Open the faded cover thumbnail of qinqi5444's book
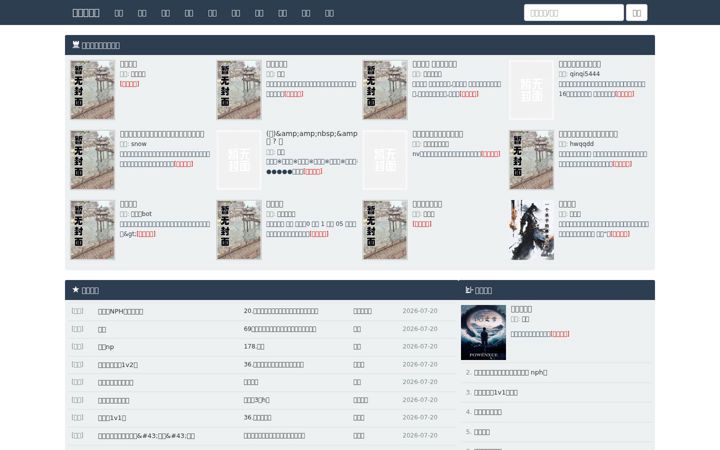The height and width of the screenshot is (450, 720). tap(531, 90)
